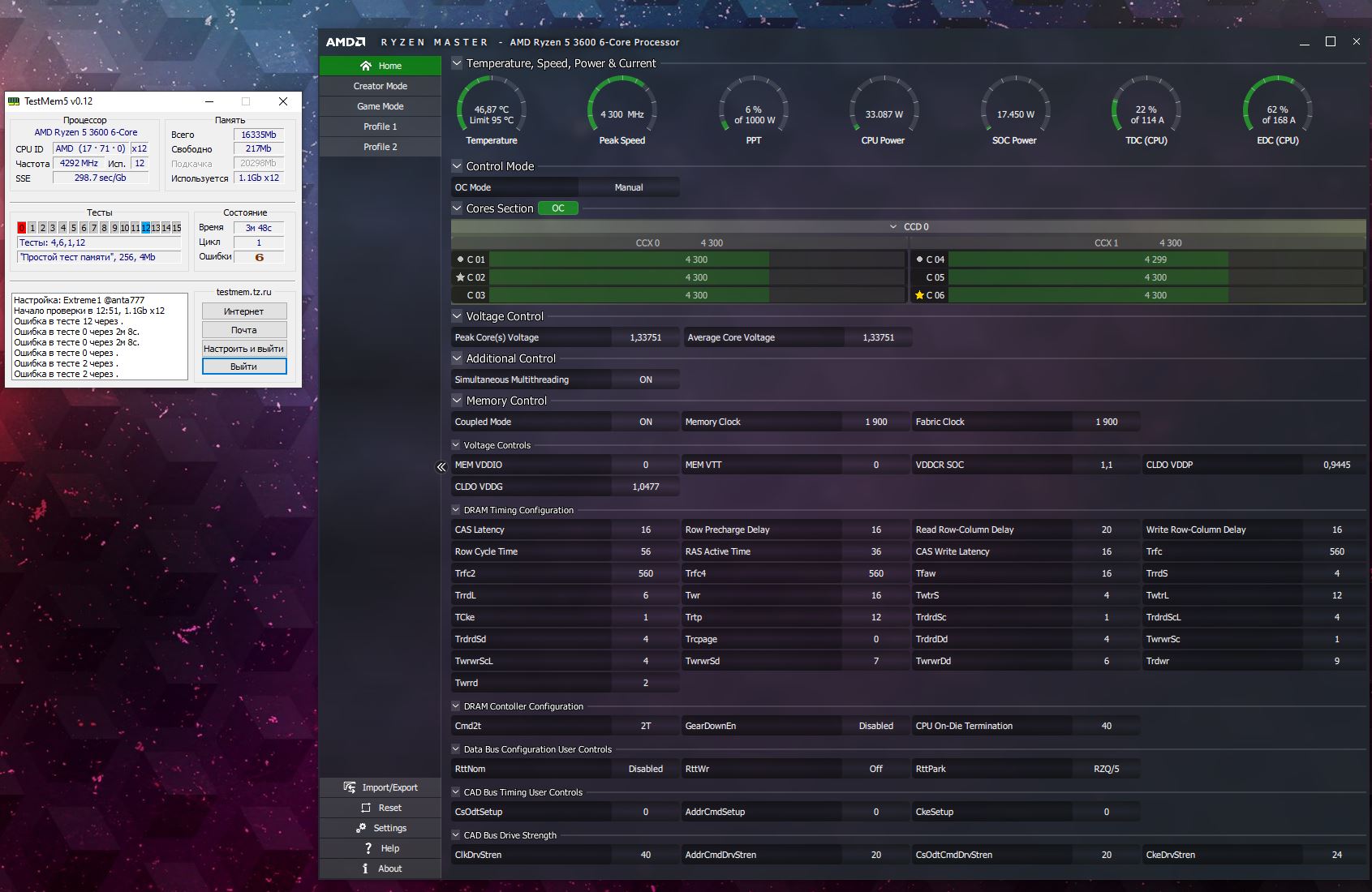
Task: Click the TestMem5 title bar app icon
Action: point(14,101)
